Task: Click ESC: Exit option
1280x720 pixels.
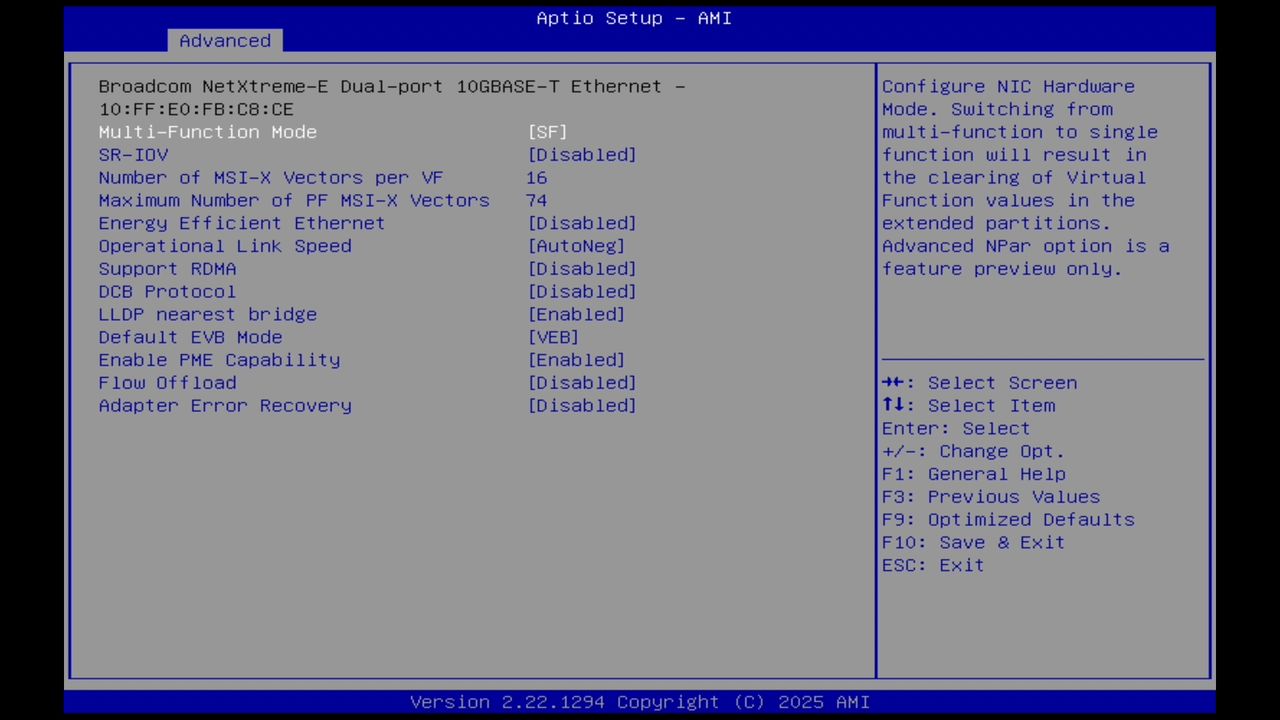Action: pos(932,565)
